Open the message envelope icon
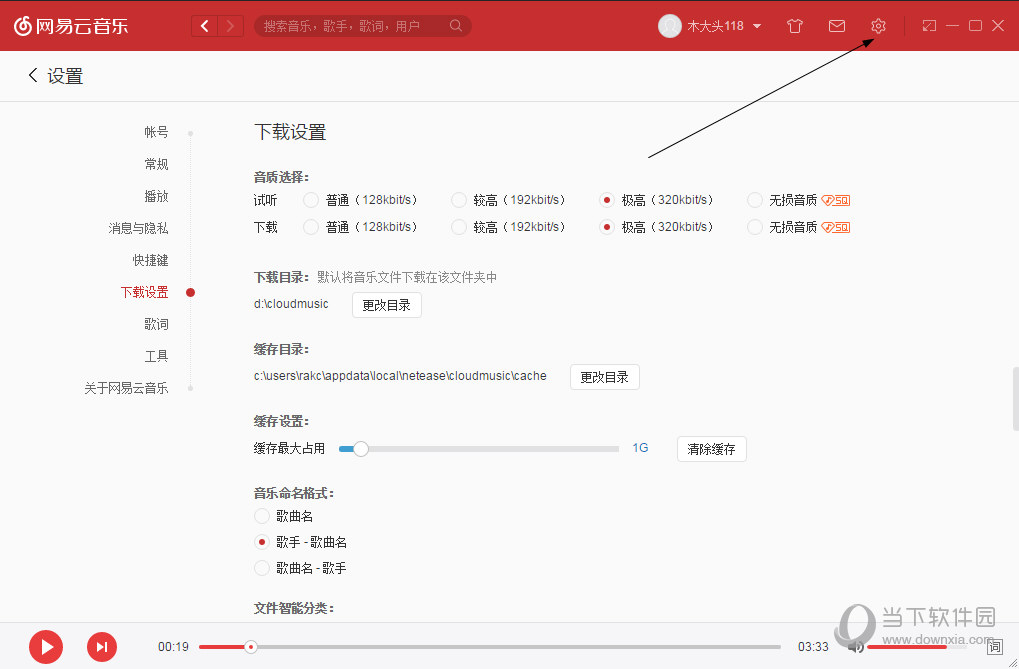 (x=836, y=25)
